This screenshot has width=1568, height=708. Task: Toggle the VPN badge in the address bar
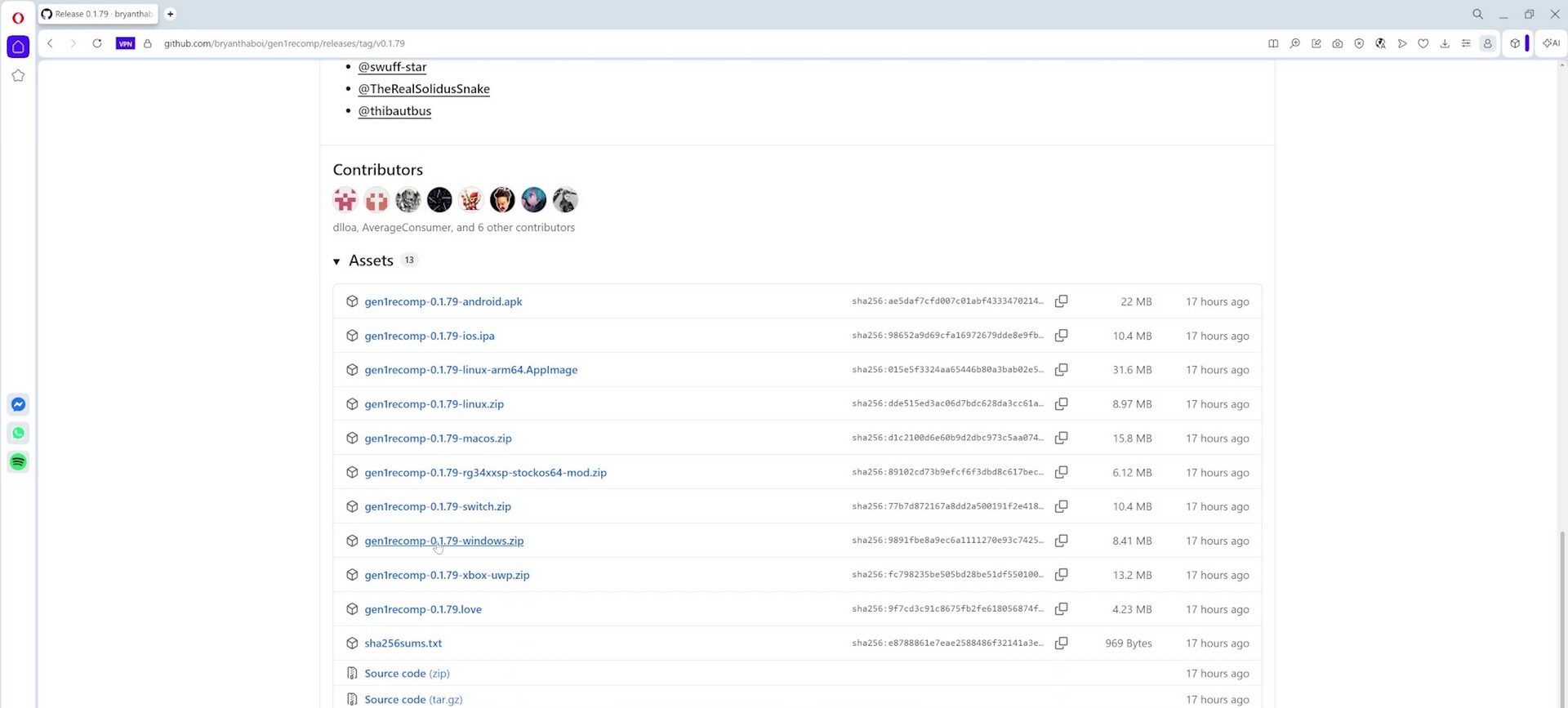tap(125, 43)
